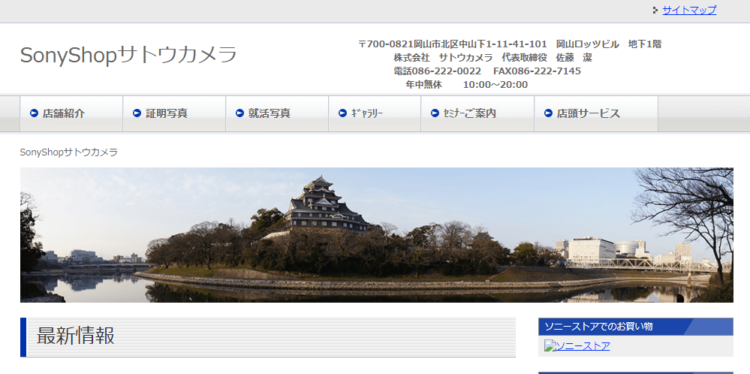Viewport: 750px width, 374px height.
Task: Click the SonyShopサトウカメラ site title
Action: (x=128, y=55)
